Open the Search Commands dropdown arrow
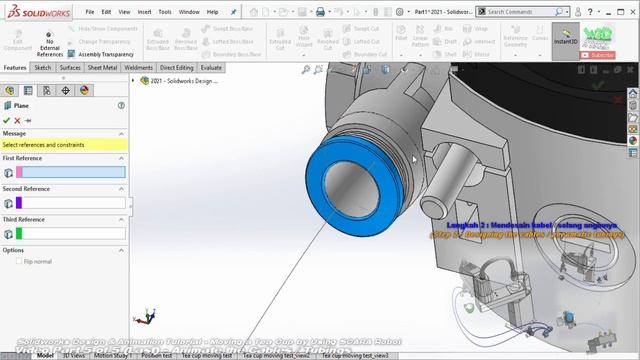Screen dimensions: 640x360 coord(567,12)
